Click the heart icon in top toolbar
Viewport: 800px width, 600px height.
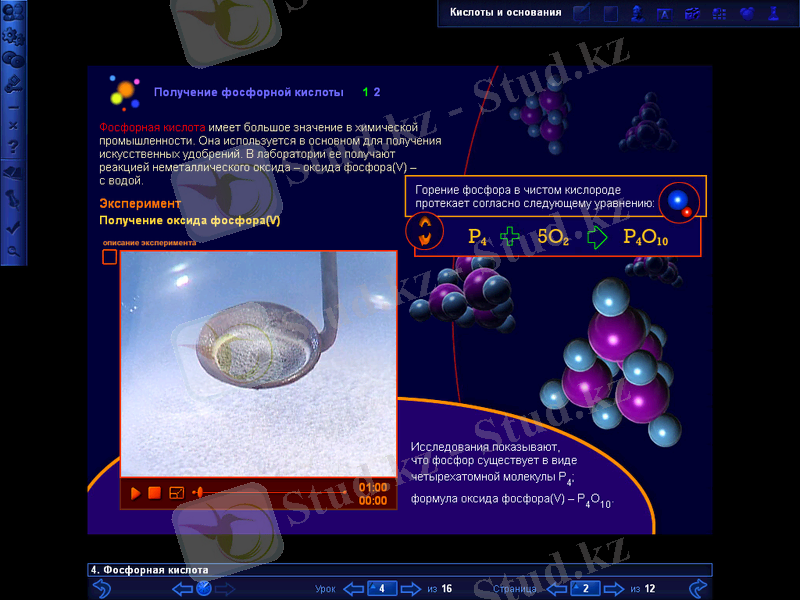pyautogui.click(x=746, y=14)
